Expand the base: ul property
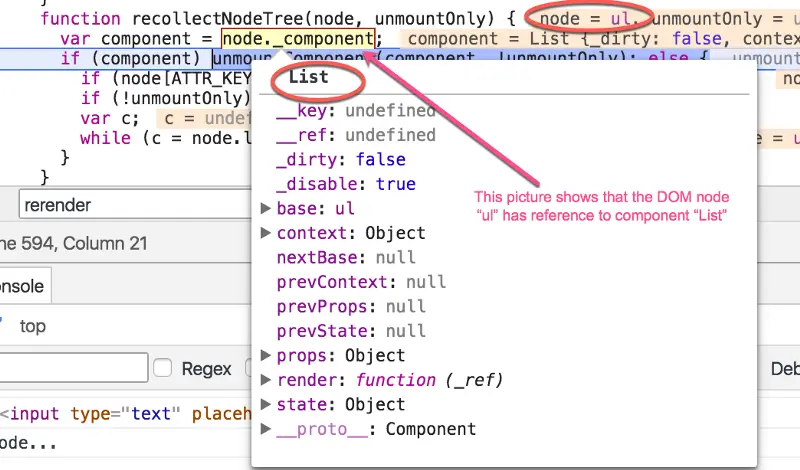Screen dimensions: 800x470 click(x=265, y=208)
